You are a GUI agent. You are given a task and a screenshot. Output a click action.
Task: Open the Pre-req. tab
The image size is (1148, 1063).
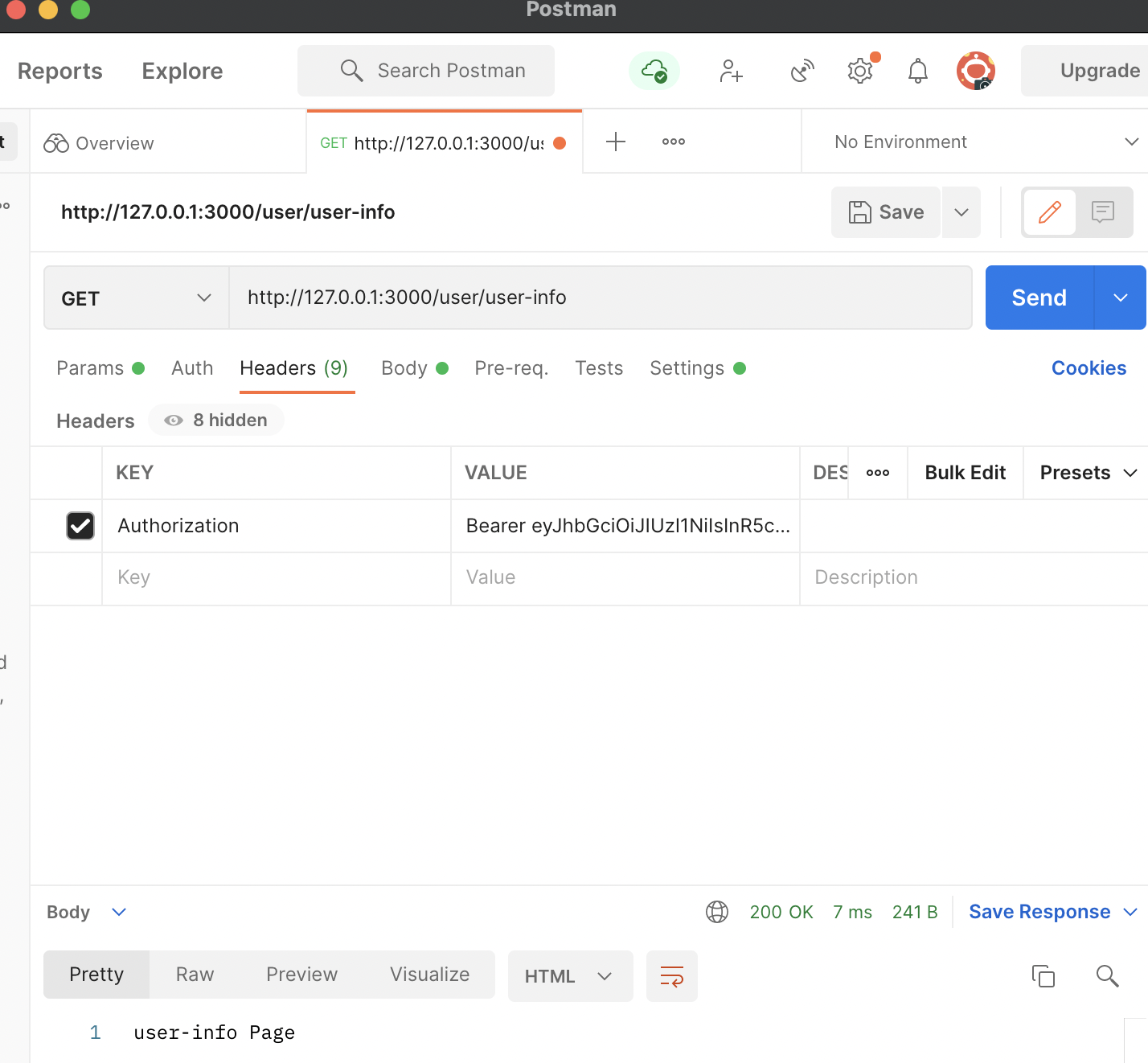tap(511, 368)
